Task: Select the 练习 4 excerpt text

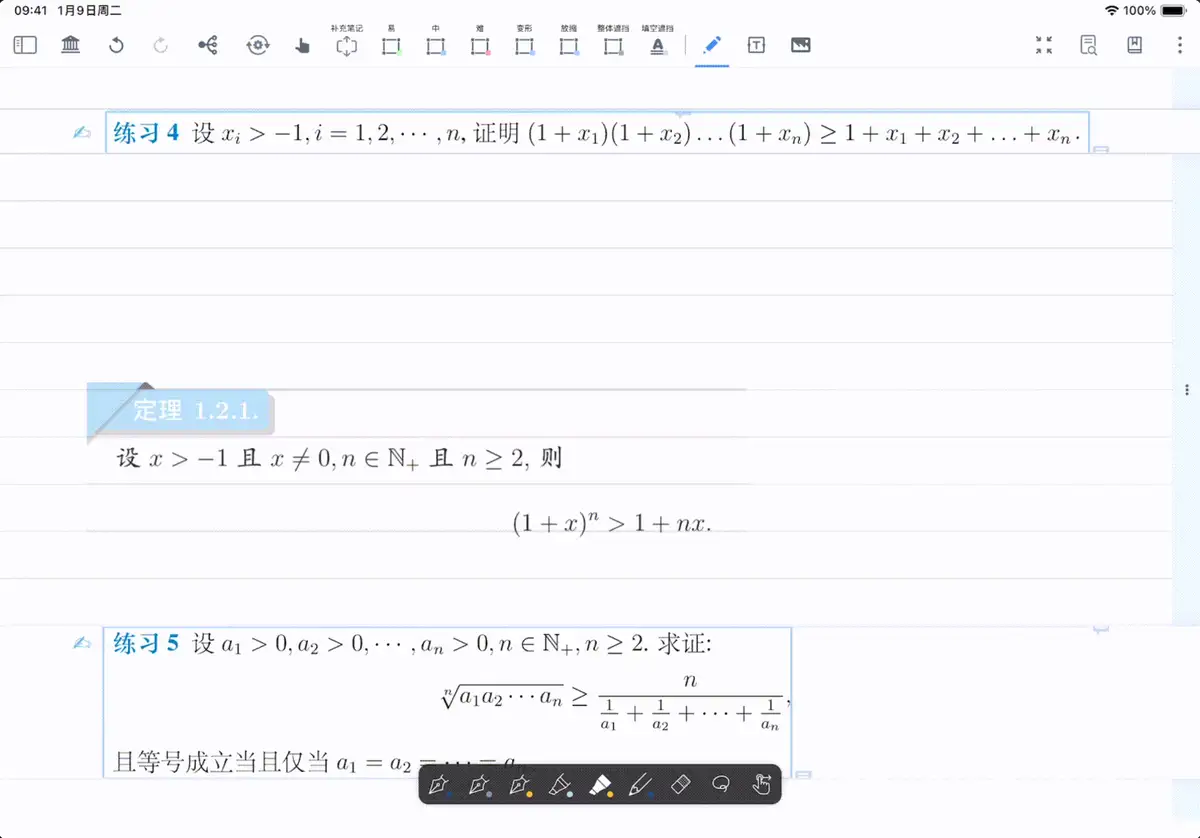Action: click(x=597, y=133)
